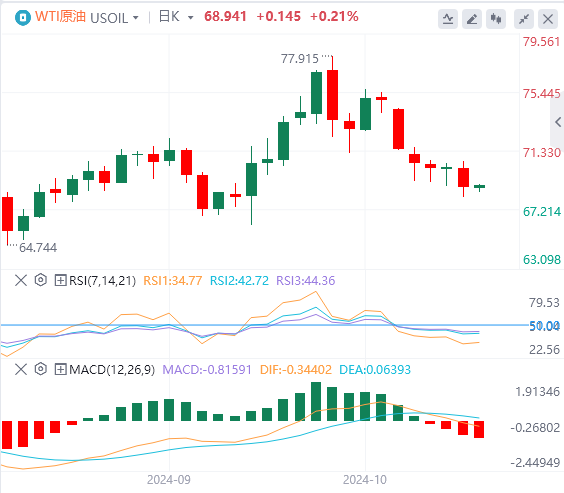Open MACD indicator settings hexagon icon
The width and height of the screenshot is (564, 493).
coord(41,369)
